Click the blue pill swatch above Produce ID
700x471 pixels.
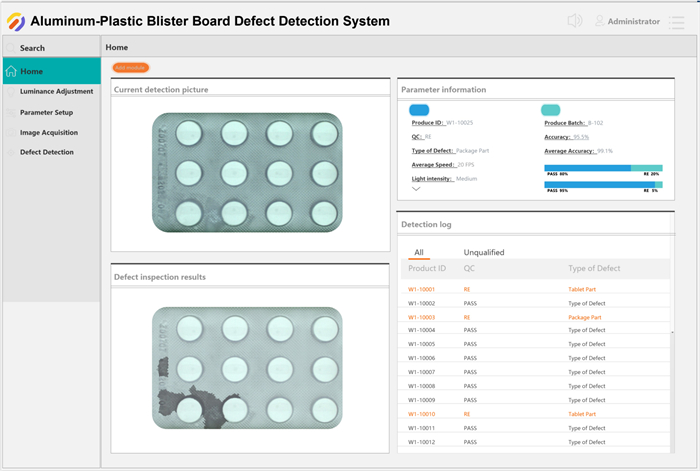420,110
